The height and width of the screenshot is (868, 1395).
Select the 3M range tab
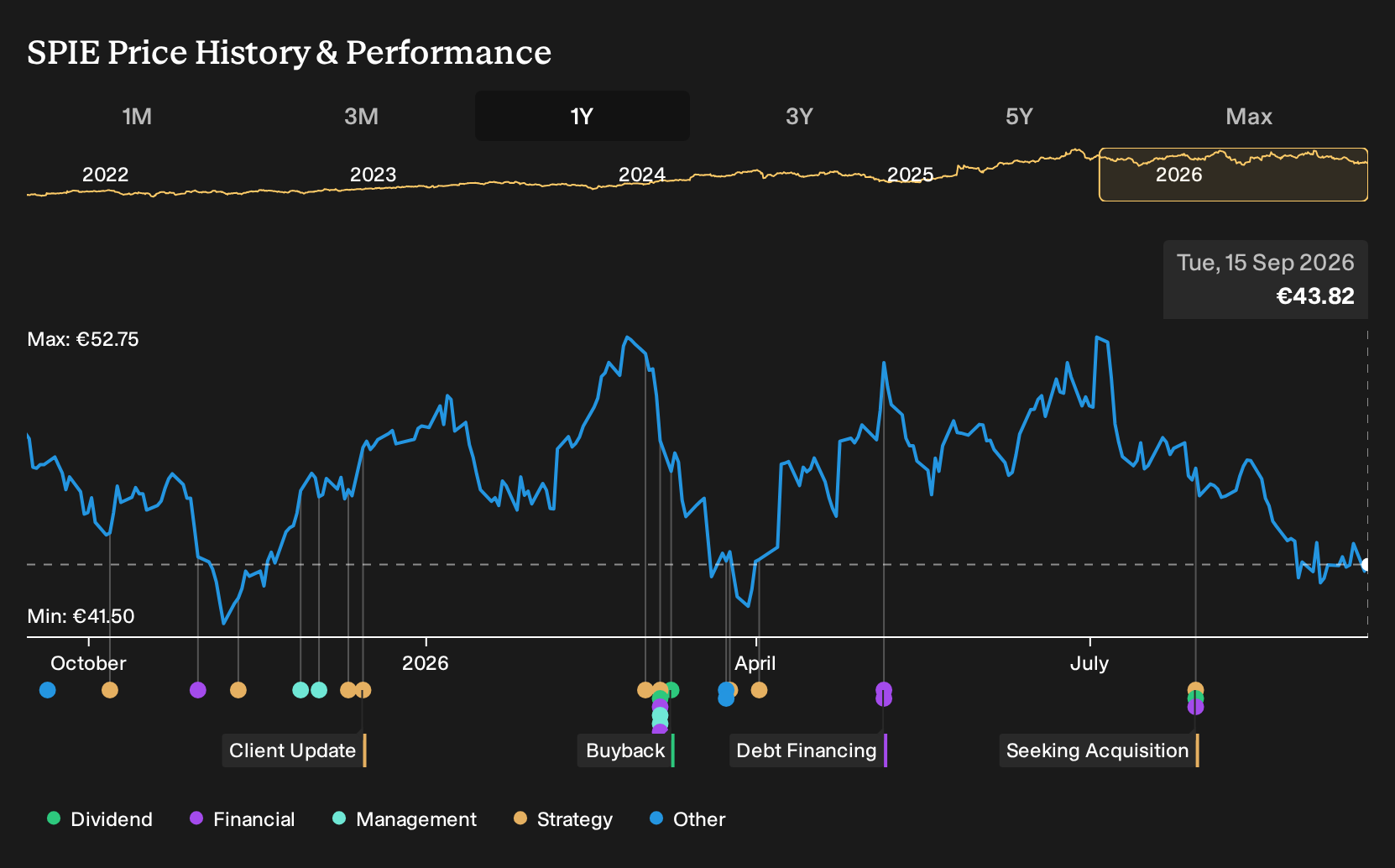pyautogui.click(x=361, y=116)
